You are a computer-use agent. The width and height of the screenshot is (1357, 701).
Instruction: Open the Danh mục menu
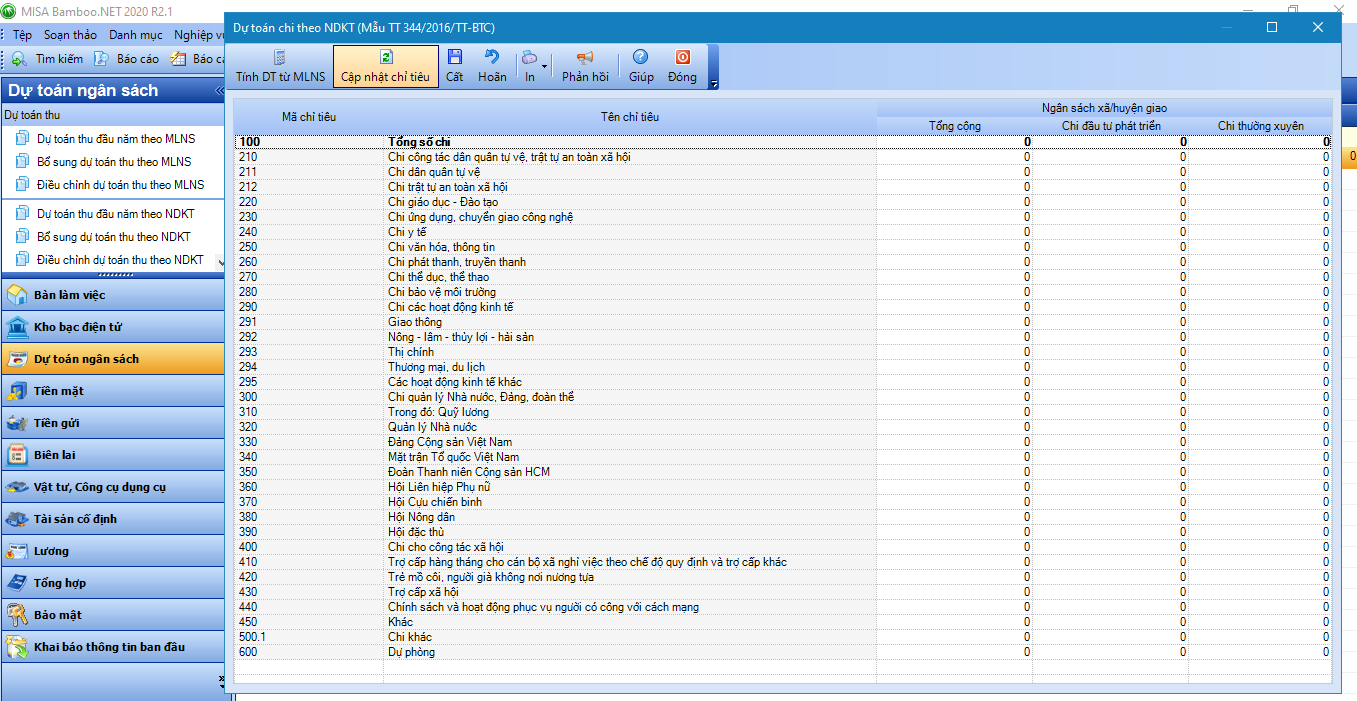click(136, 35)
